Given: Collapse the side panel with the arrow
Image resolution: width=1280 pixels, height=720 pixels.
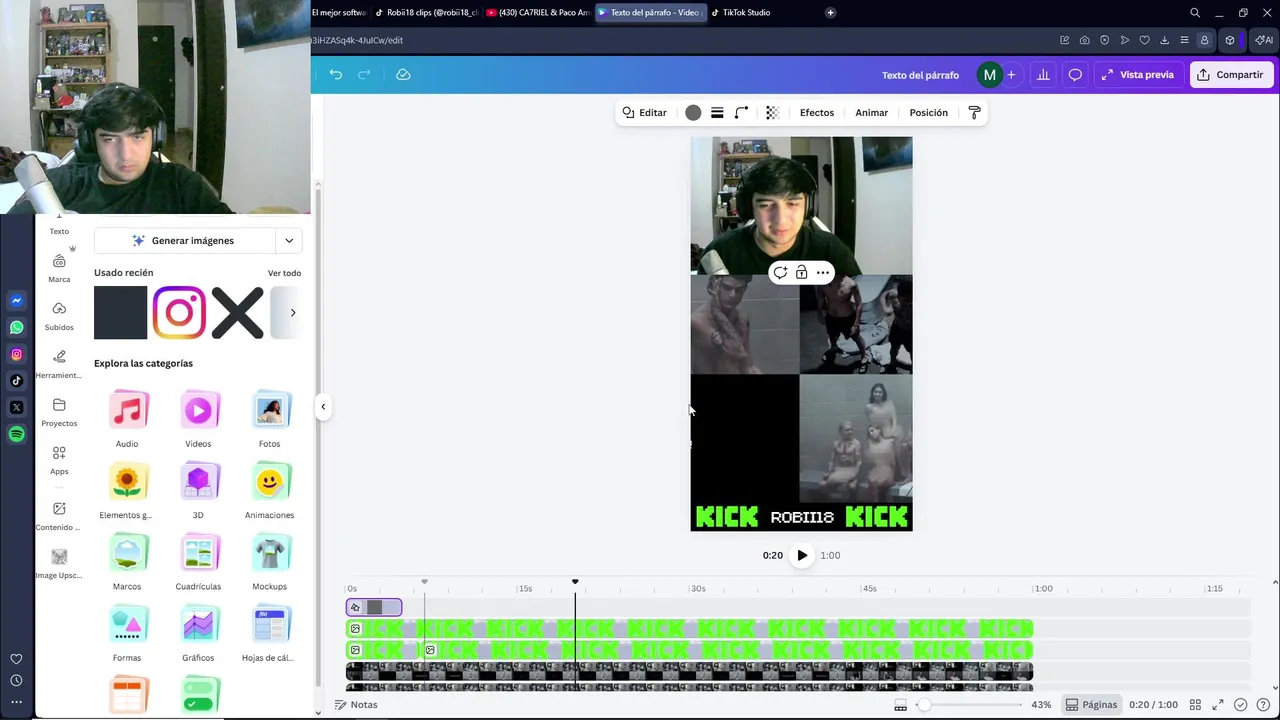Looking at the screenshot, I should point(323,407).
